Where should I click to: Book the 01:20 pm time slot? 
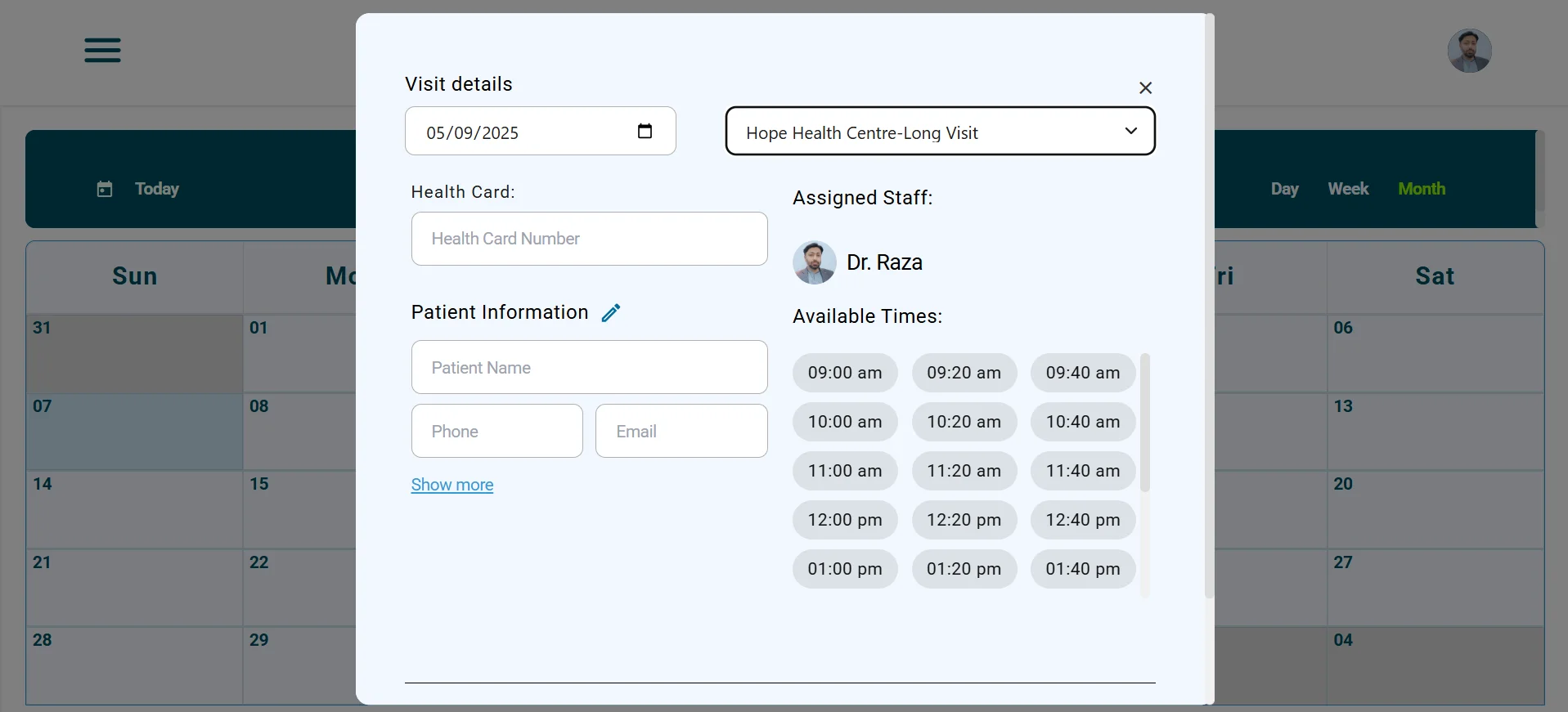964,569
